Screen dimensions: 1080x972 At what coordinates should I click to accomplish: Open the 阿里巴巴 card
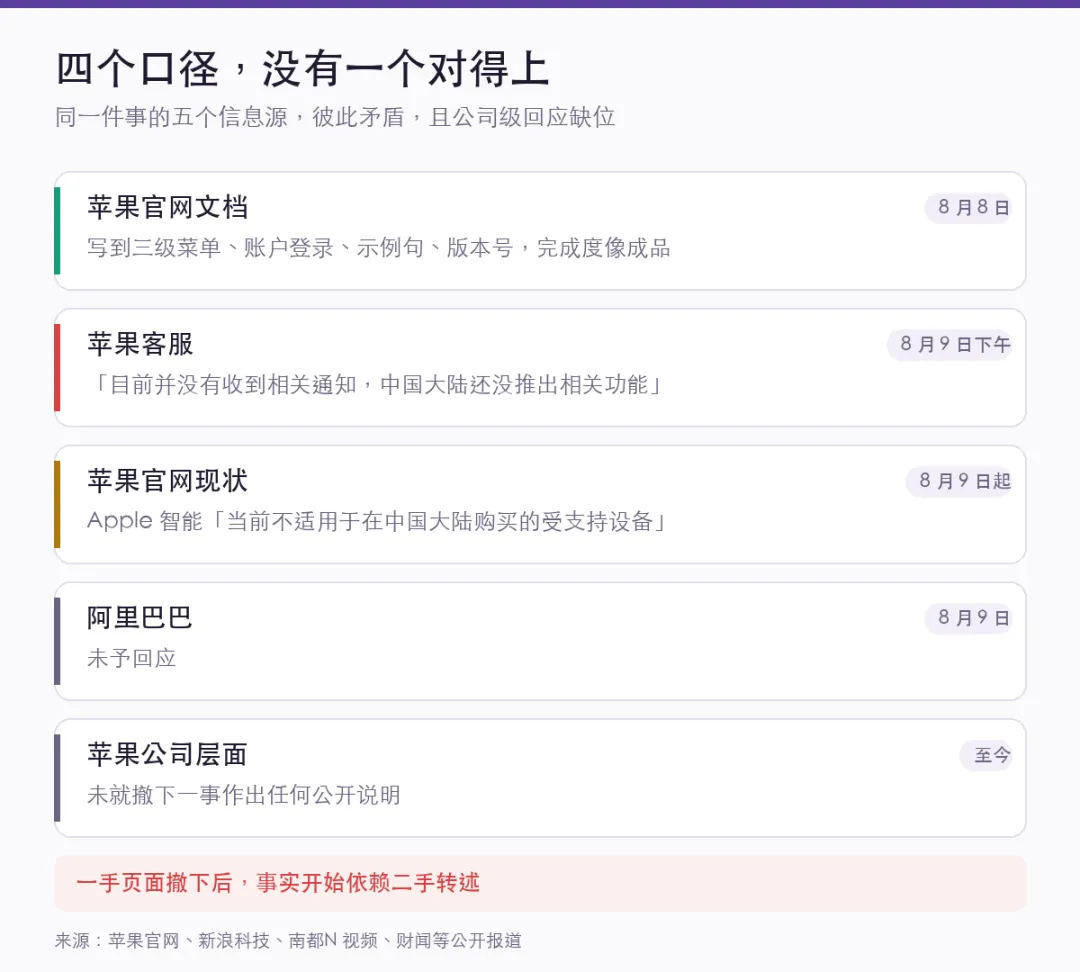click(540, 641)
